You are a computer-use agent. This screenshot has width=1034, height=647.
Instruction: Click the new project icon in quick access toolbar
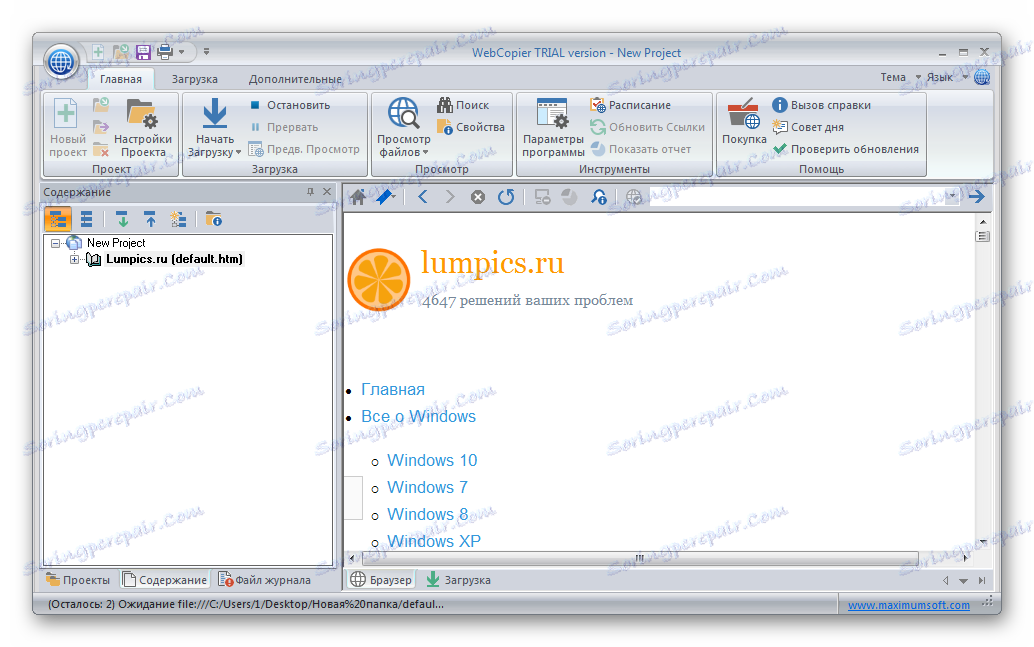click(x=98, y=51)
